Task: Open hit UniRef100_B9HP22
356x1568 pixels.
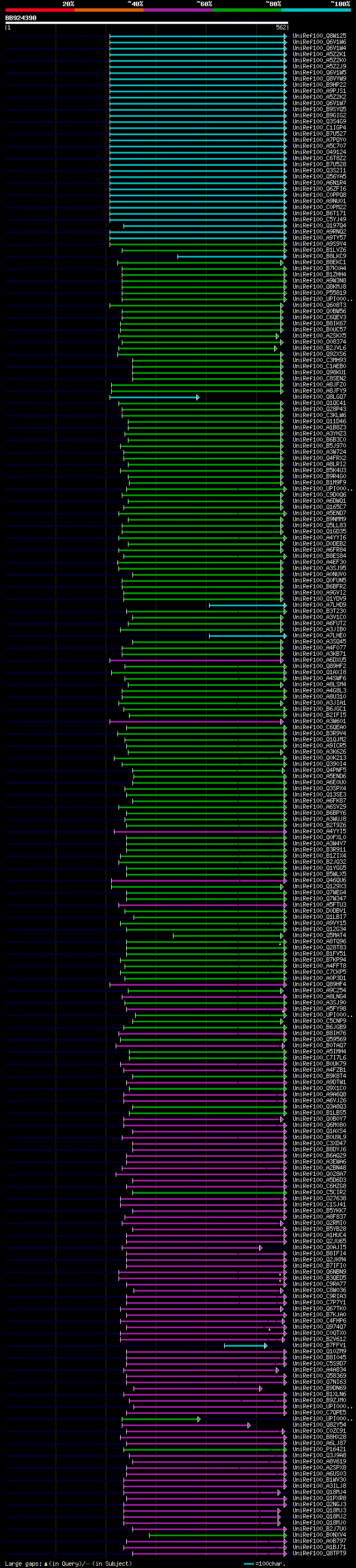Action: coord(319,85)
